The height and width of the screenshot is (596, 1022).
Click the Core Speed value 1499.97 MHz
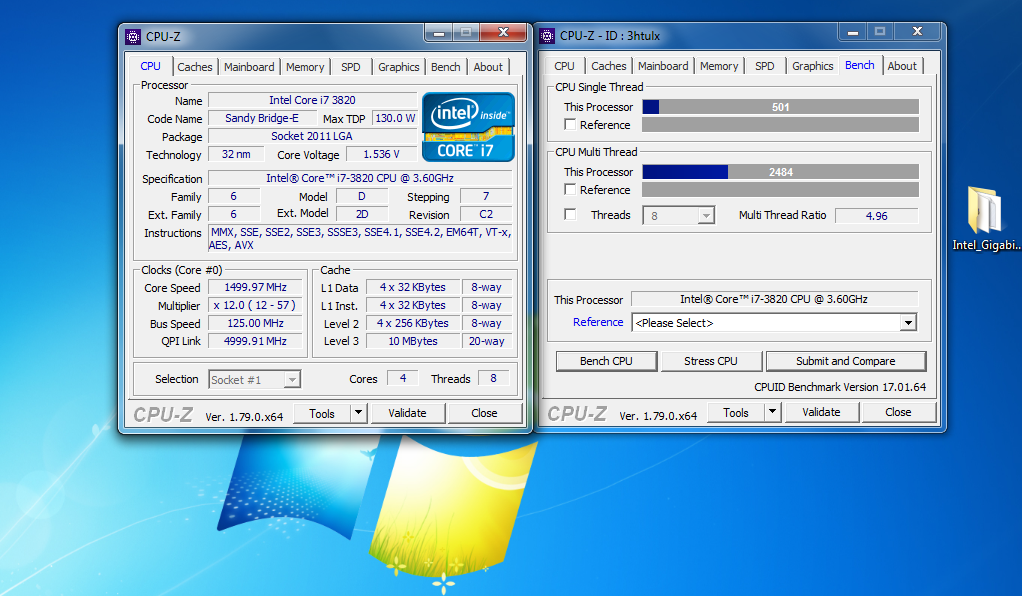tap(256, 288)
